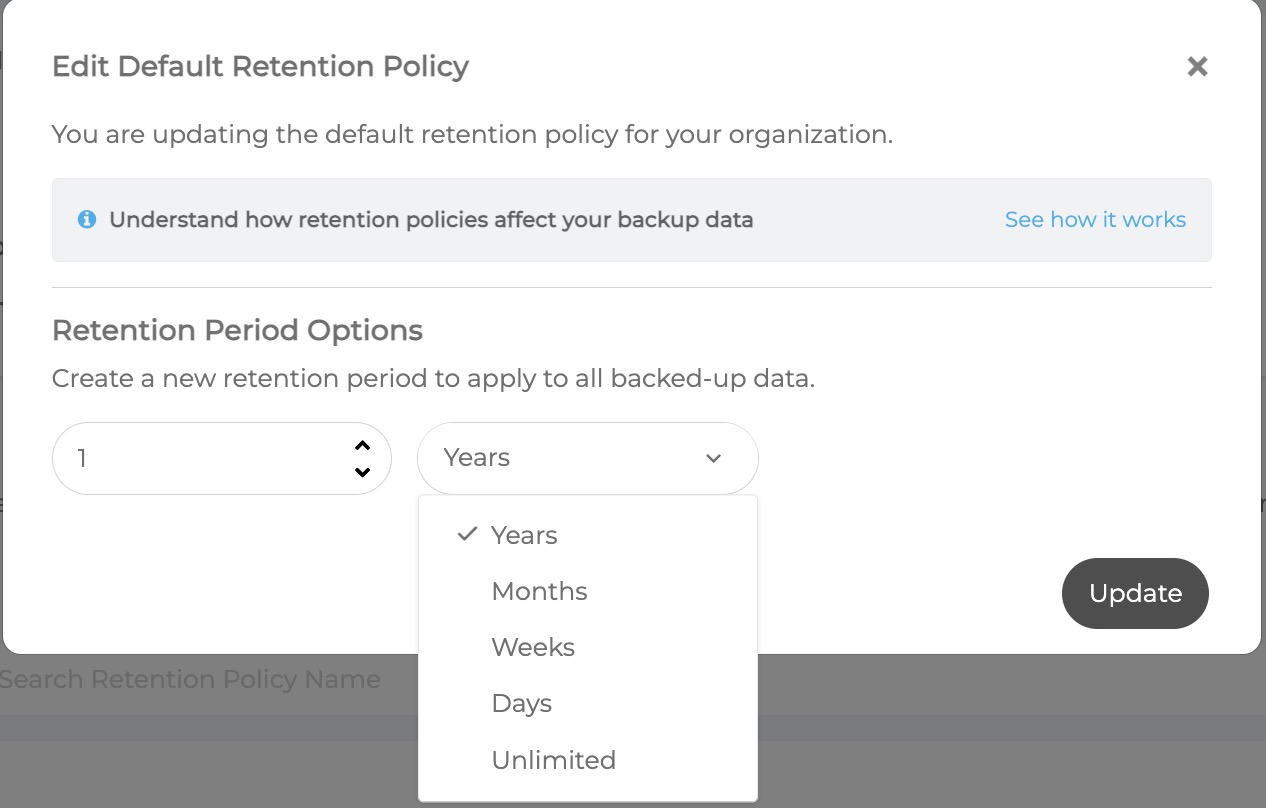Click the Search Retention Policy Name field
This screenshot has height=808, width=1266.
point(190,679)
